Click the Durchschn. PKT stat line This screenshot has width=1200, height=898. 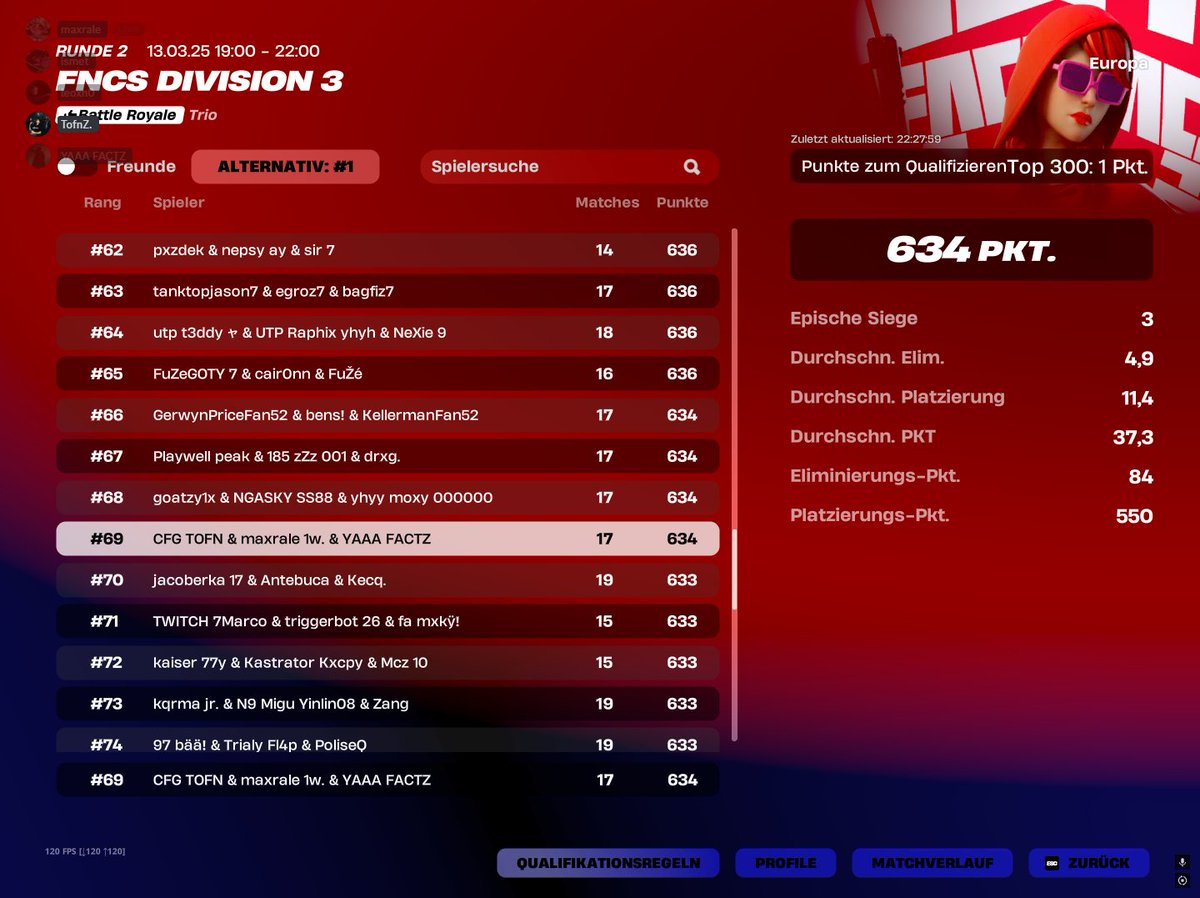(x=971, y=437)
